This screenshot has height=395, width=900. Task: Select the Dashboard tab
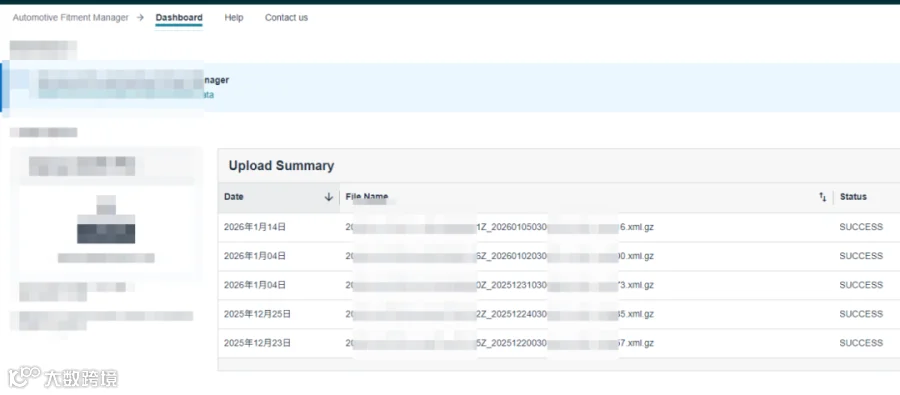coord(179,18)
